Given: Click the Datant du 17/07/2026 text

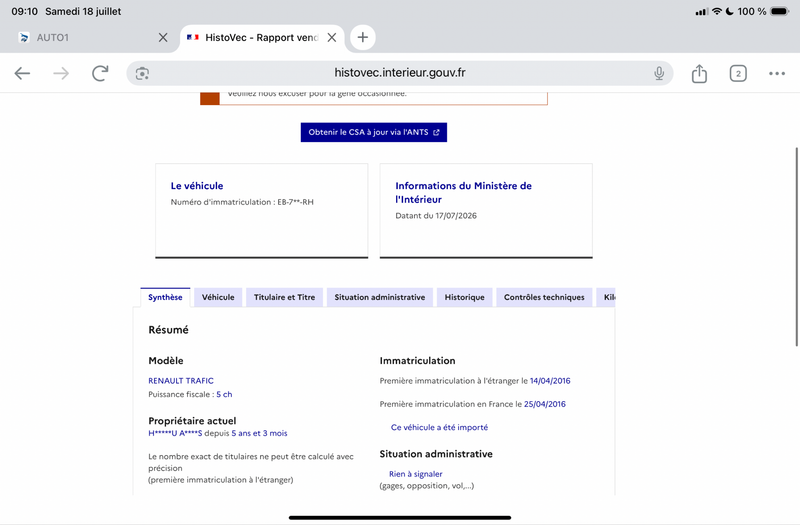Looking at the screenshot, I should click(436, 216).
